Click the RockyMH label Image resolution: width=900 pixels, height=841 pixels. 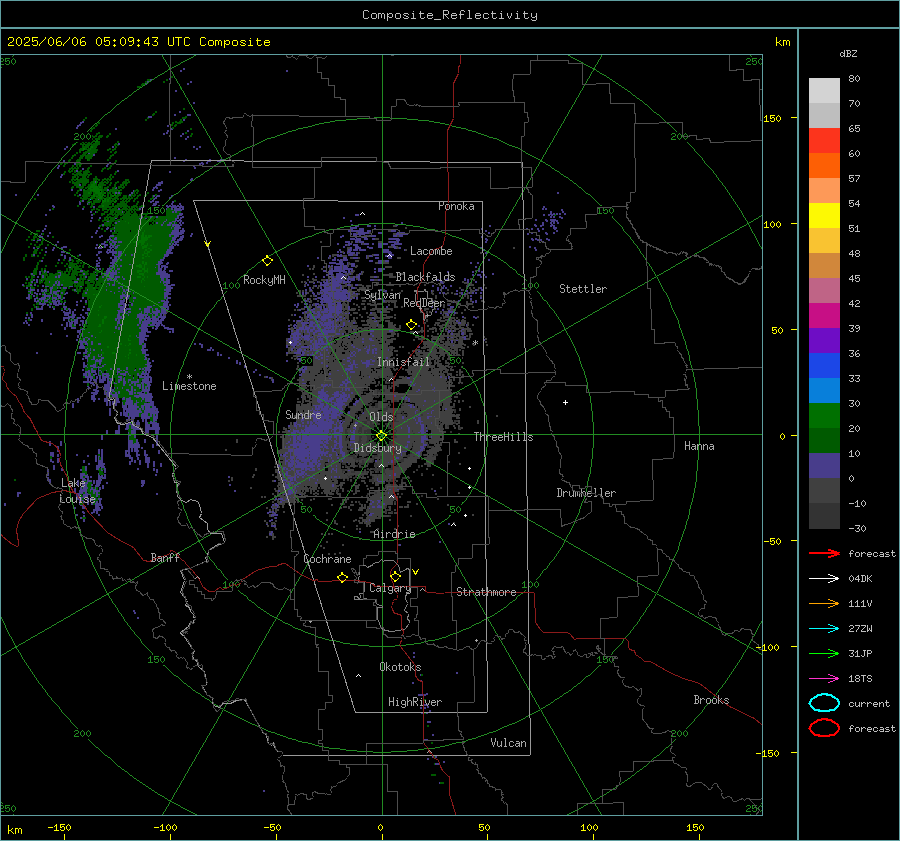click(264, 280)
